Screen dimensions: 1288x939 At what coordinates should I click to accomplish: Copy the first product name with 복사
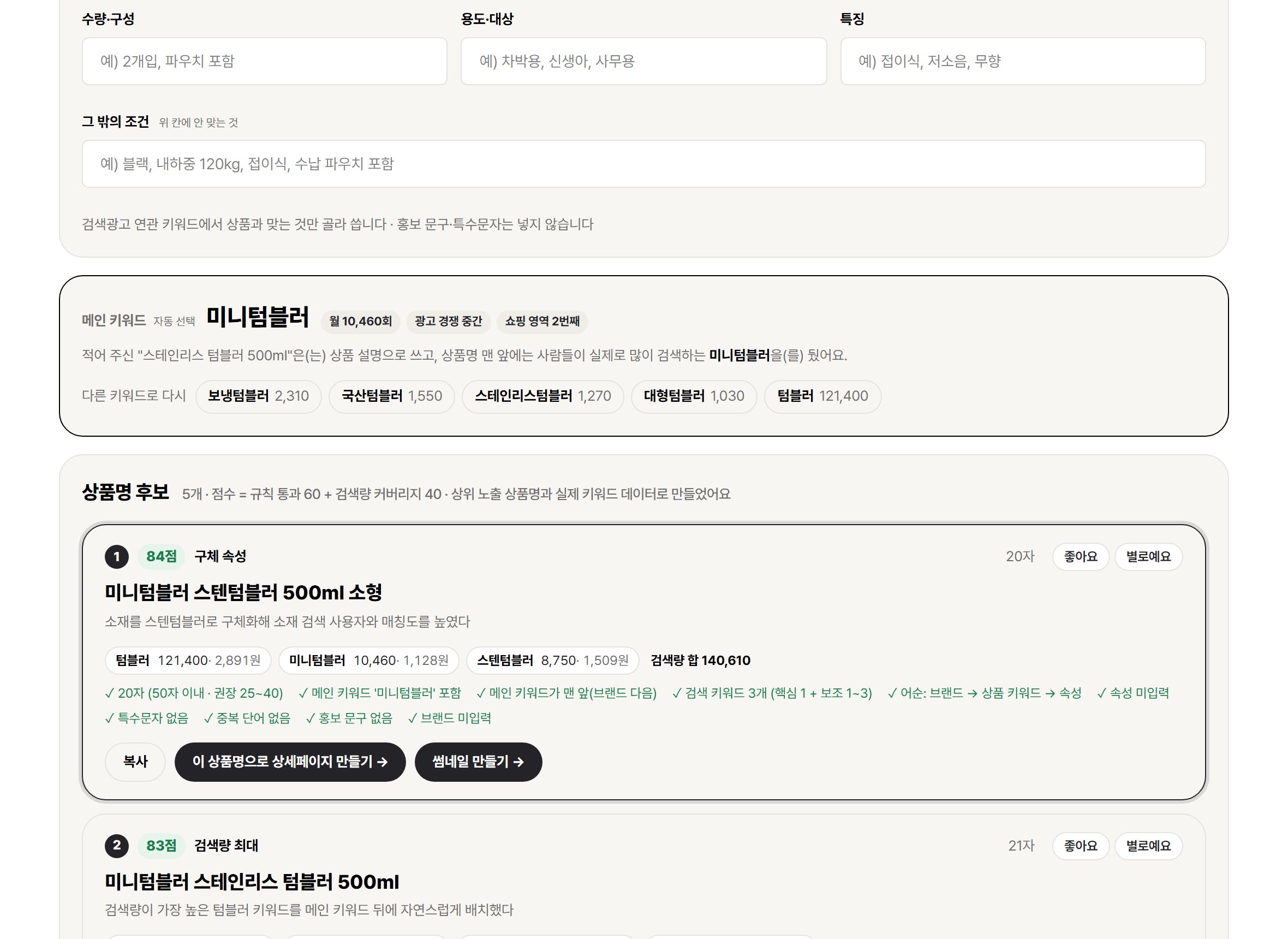click(135, 762)
